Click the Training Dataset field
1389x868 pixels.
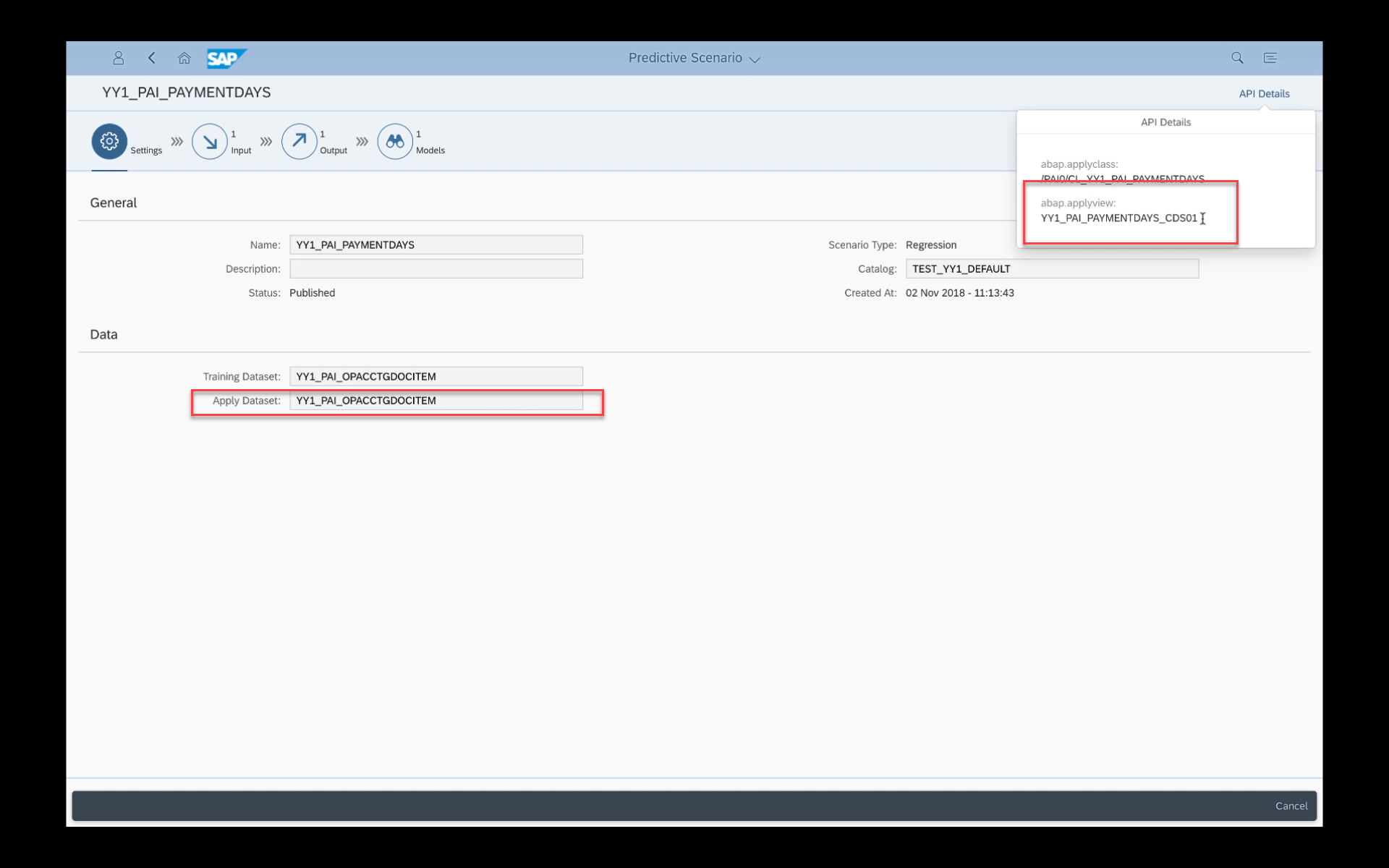[x=436, y=376]
